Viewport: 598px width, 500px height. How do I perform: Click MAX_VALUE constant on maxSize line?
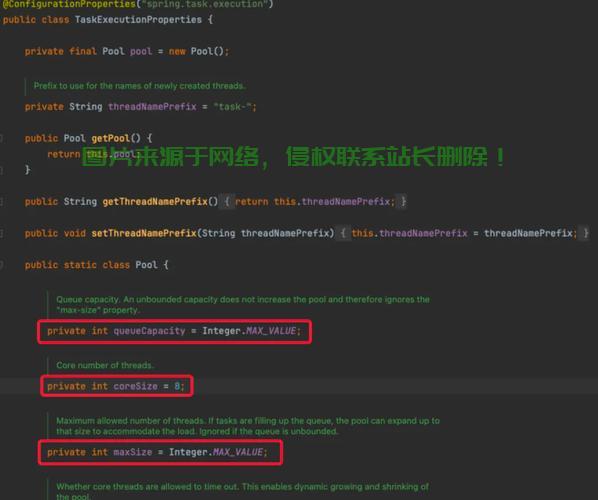238,452
